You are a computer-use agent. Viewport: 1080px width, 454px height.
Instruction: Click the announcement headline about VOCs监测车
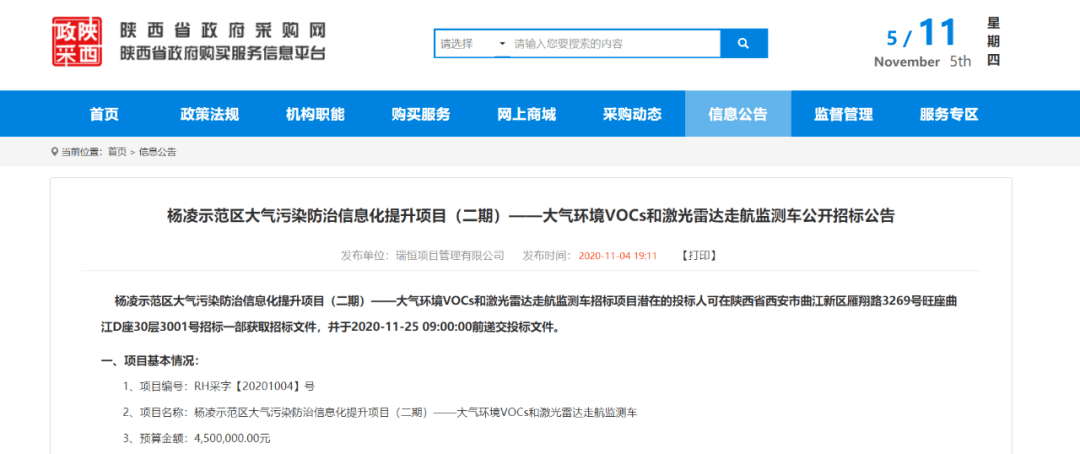[x=530, y=216]
